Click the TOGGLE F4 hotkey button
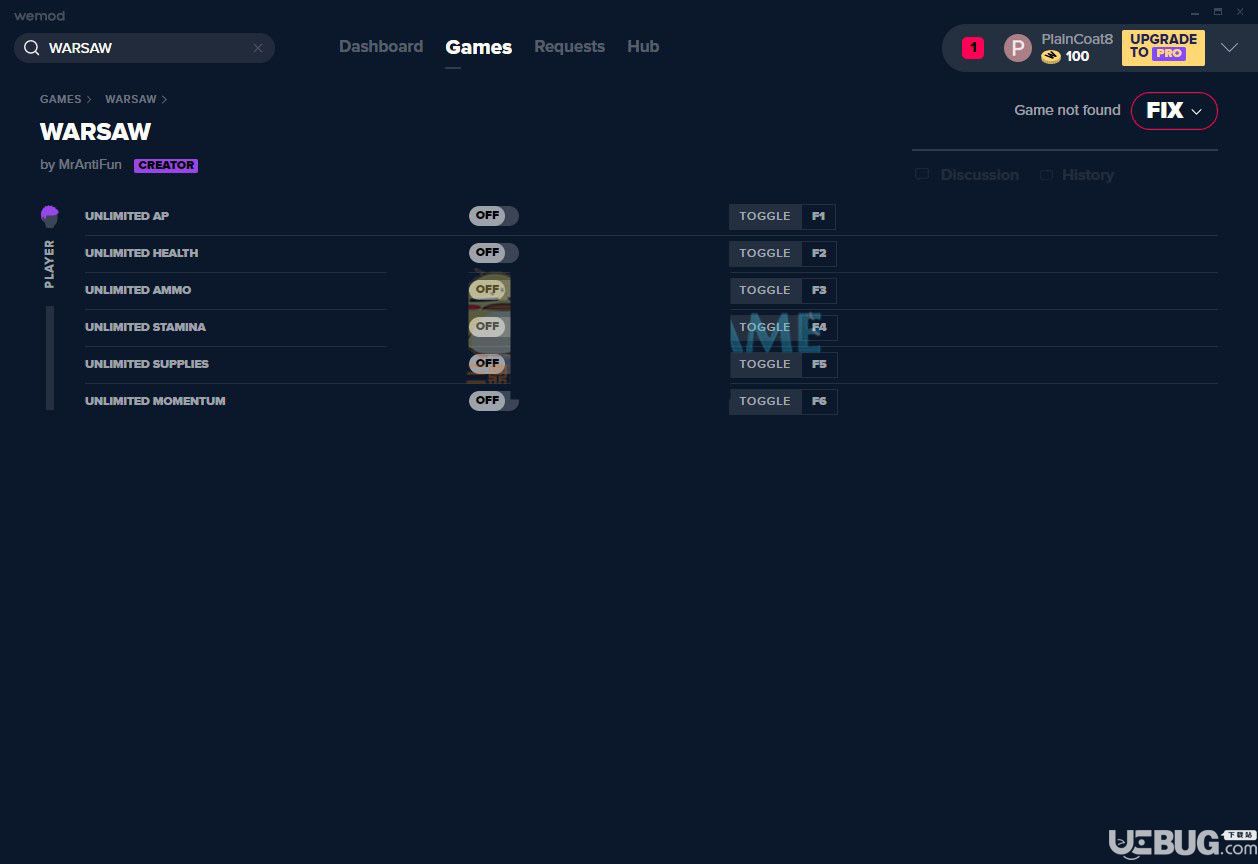The height and width of the screenshot is (864, 1258). click(782, 327)
